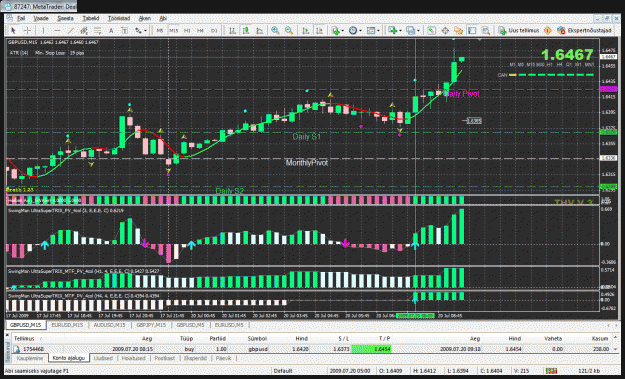
Task: Sort history by Tellimus column
Action: [x=24, y=338]
